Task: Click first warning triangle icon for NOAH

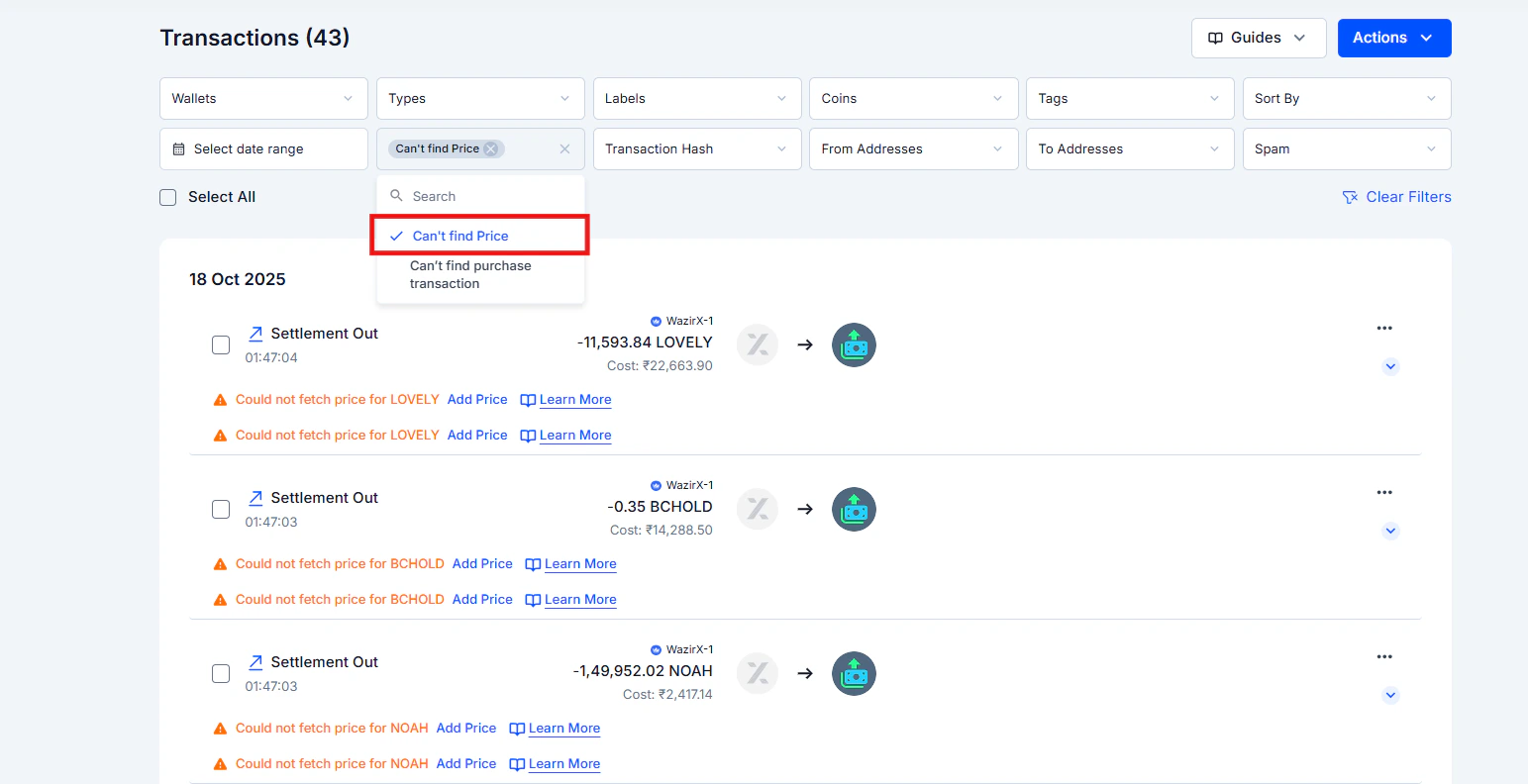Action: (221, 729)
